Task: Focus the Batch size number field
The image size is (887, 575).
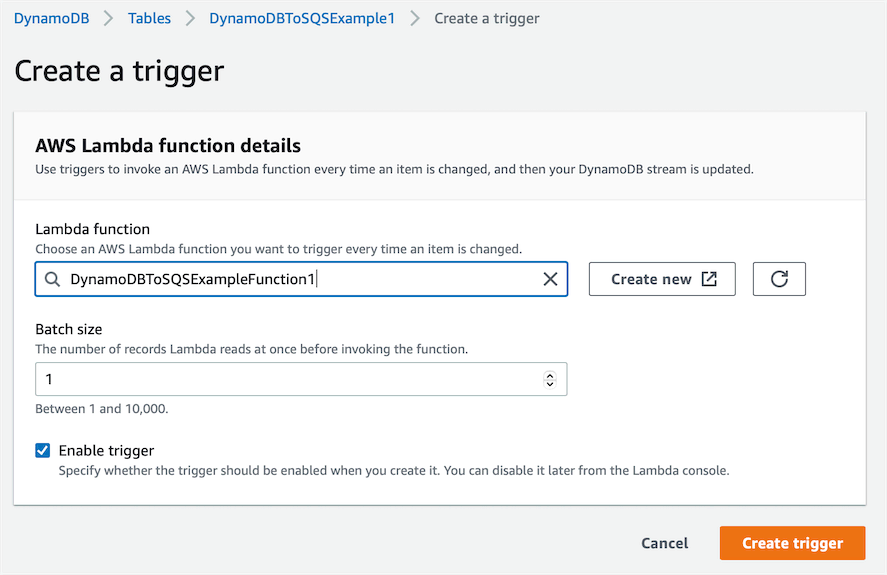Action: click(290, 380)
